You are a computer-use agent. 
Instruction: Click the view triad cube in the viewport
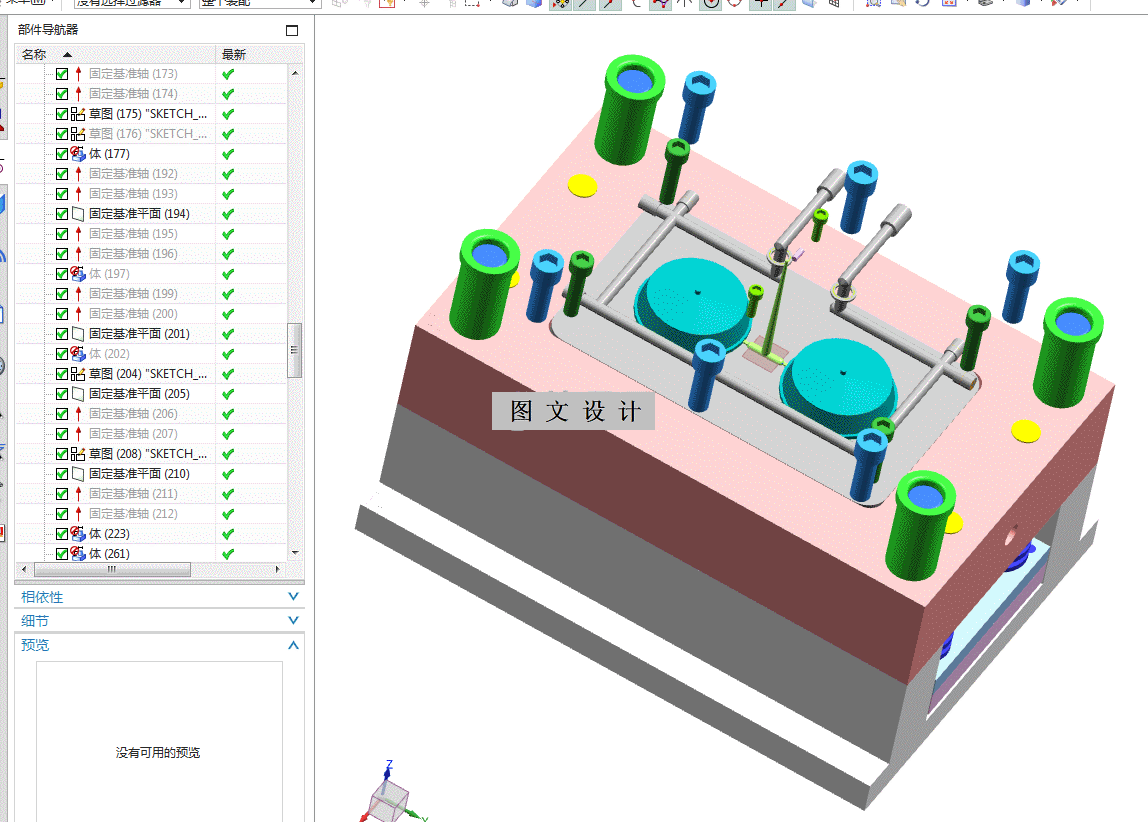[x=390, y=799]
